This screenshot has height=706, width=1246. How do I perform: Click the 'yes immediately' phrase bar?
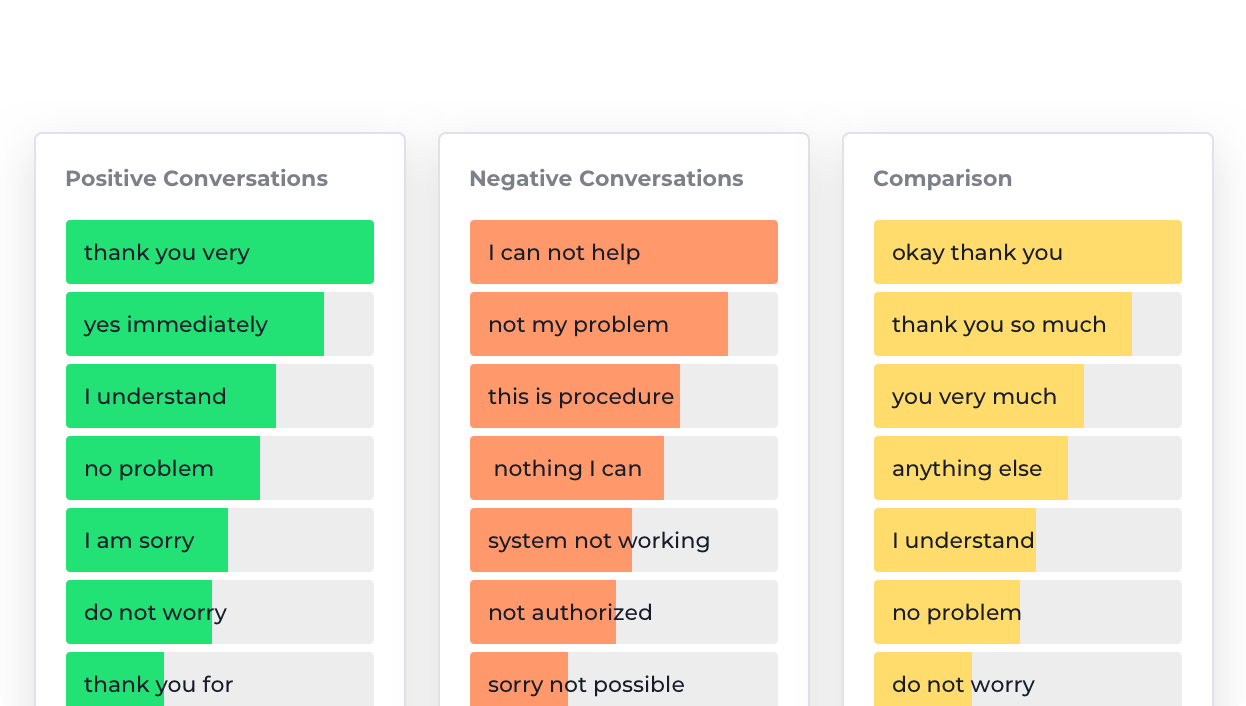pyautogui.click(x=220, y=324)
